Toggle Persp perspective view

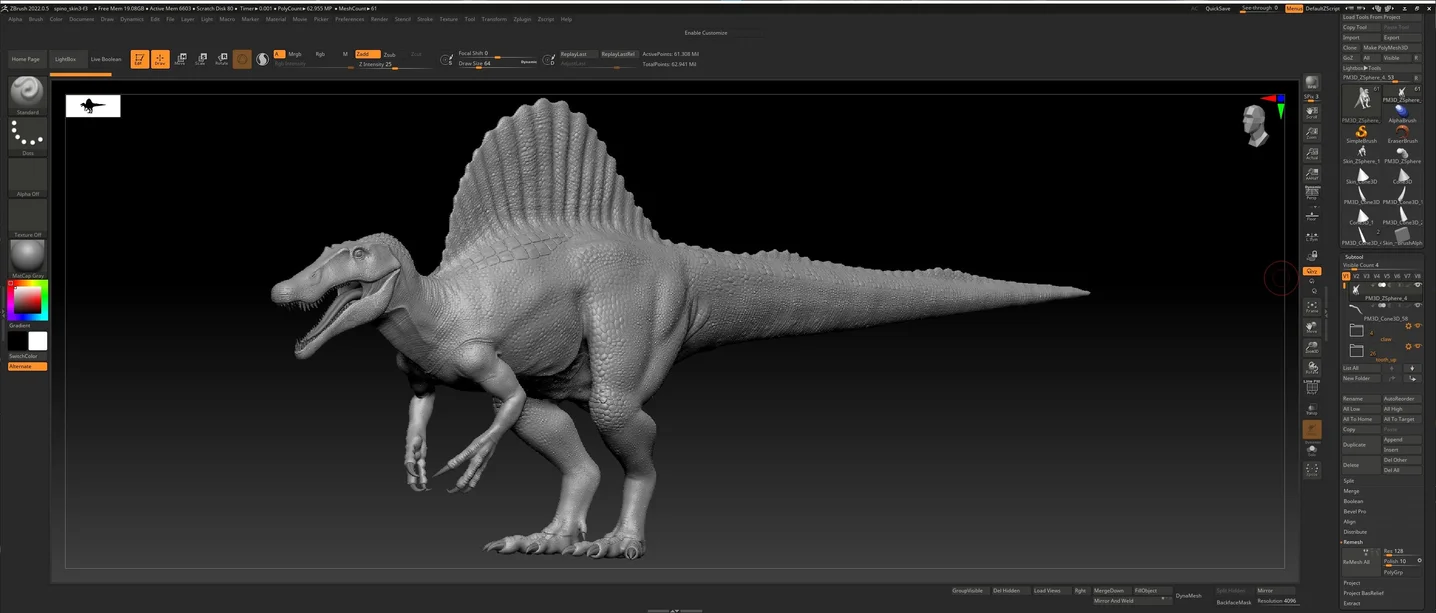(1312, 193)
